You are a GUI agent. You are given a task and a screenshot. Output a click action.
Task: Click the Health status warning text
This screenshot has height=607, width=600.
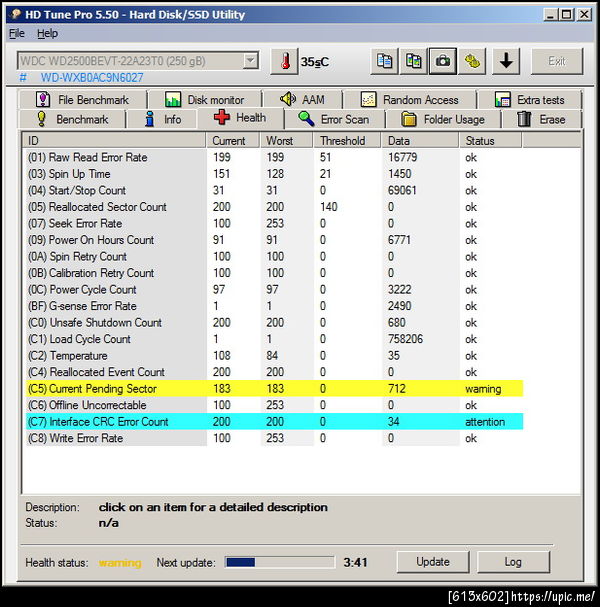pos(120,562)
